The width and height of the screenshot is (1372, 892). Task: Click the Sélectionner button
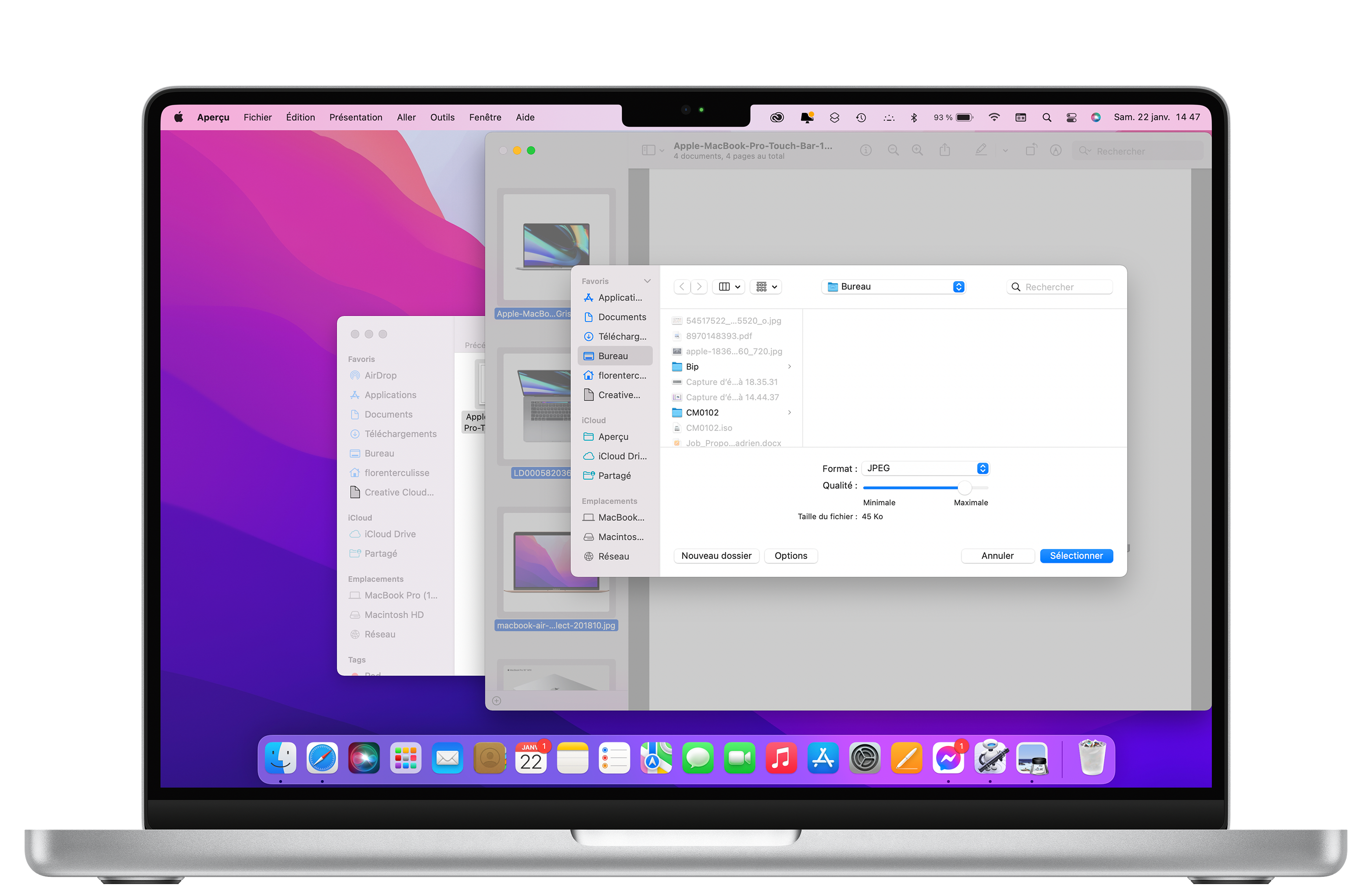point(1076,557)
